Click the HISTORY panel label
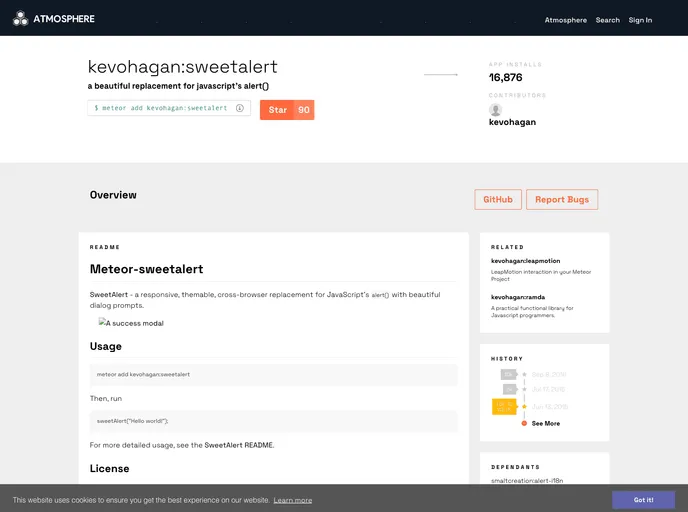Viewport: 688px width, 512px height. coord(507,358)
